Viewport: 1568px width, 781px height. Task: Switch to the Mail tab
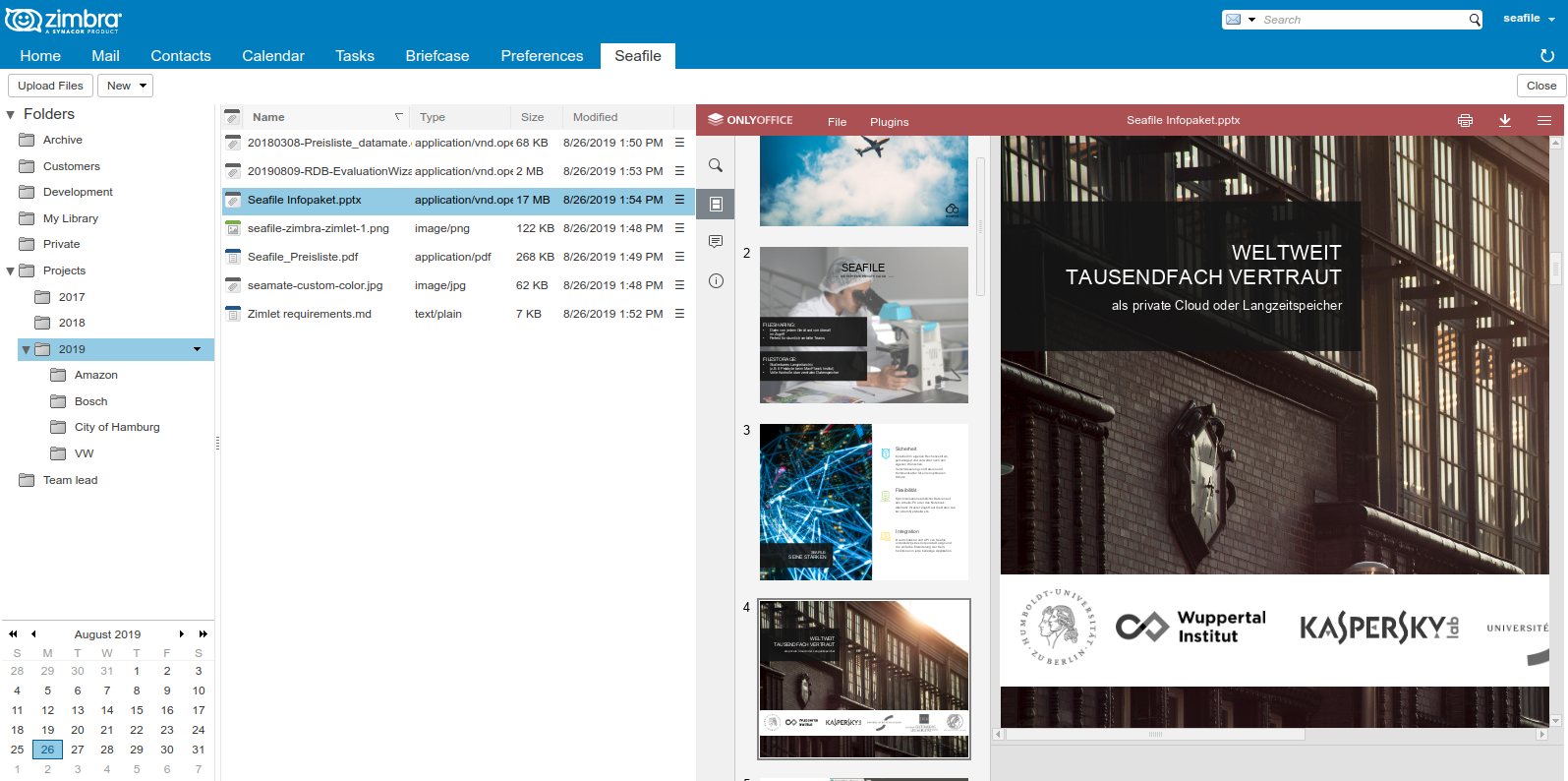tap(105, 56)
